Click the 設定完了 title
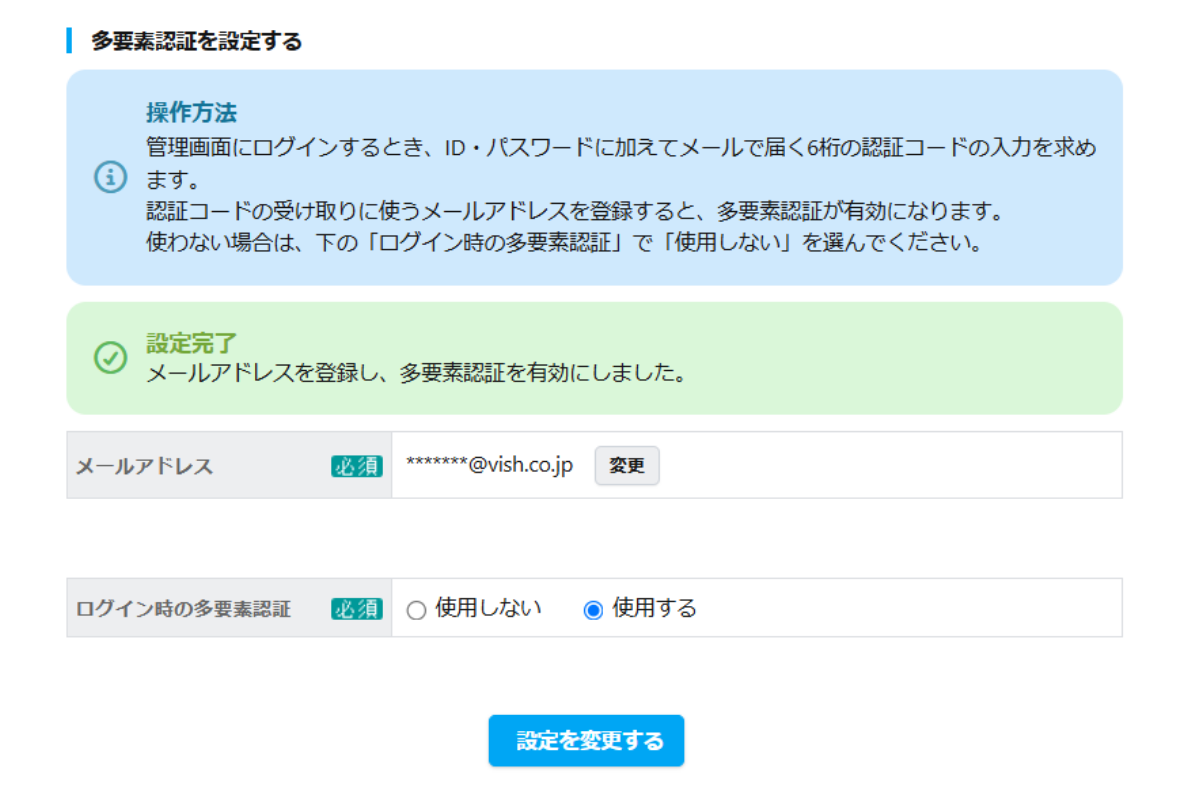Image resolution: width=1200 pixels, height=800 pixels. coord(192,344)
